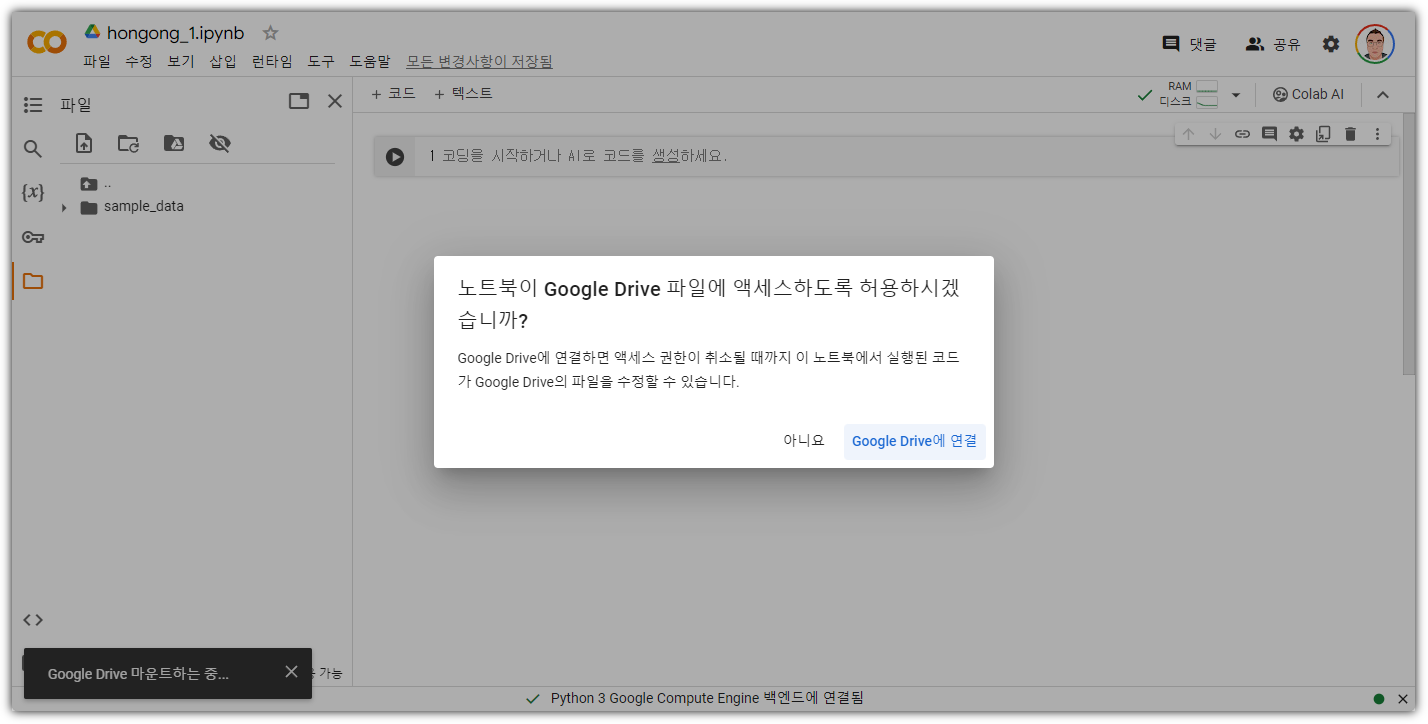Toggle show hidden files eye icon

(220, 144)
